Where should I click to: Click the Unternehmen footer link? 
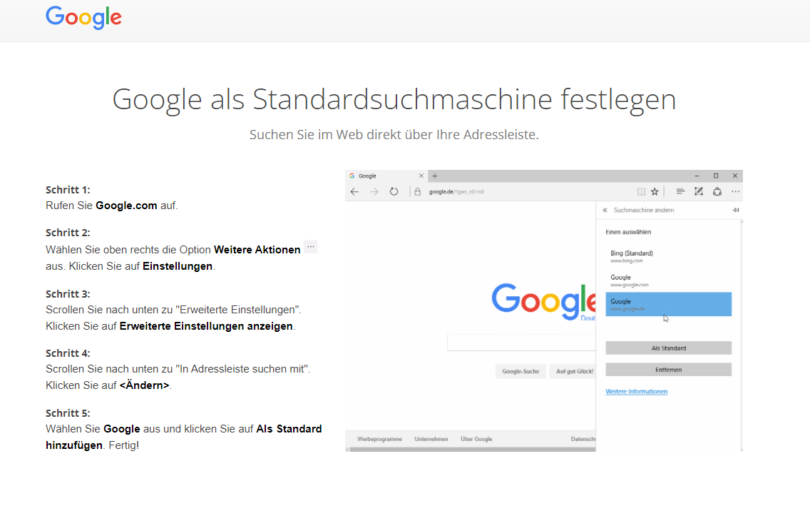click(x=431, y=439)
